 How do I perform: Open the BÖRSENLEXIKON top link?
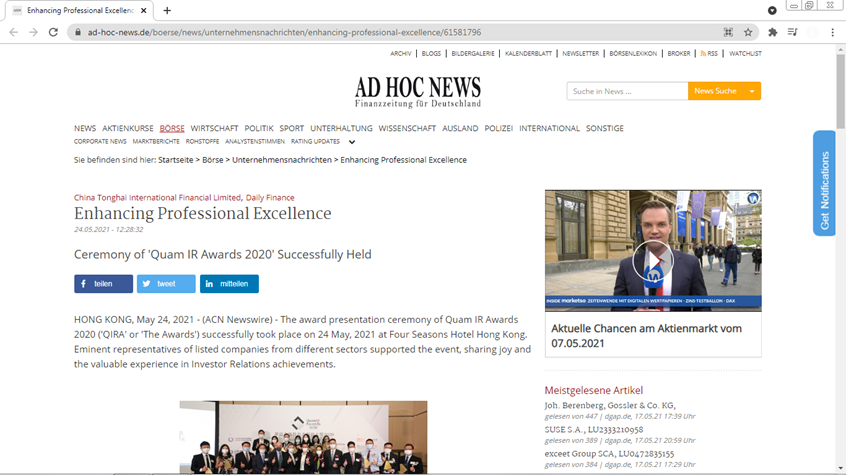point(633,53)
